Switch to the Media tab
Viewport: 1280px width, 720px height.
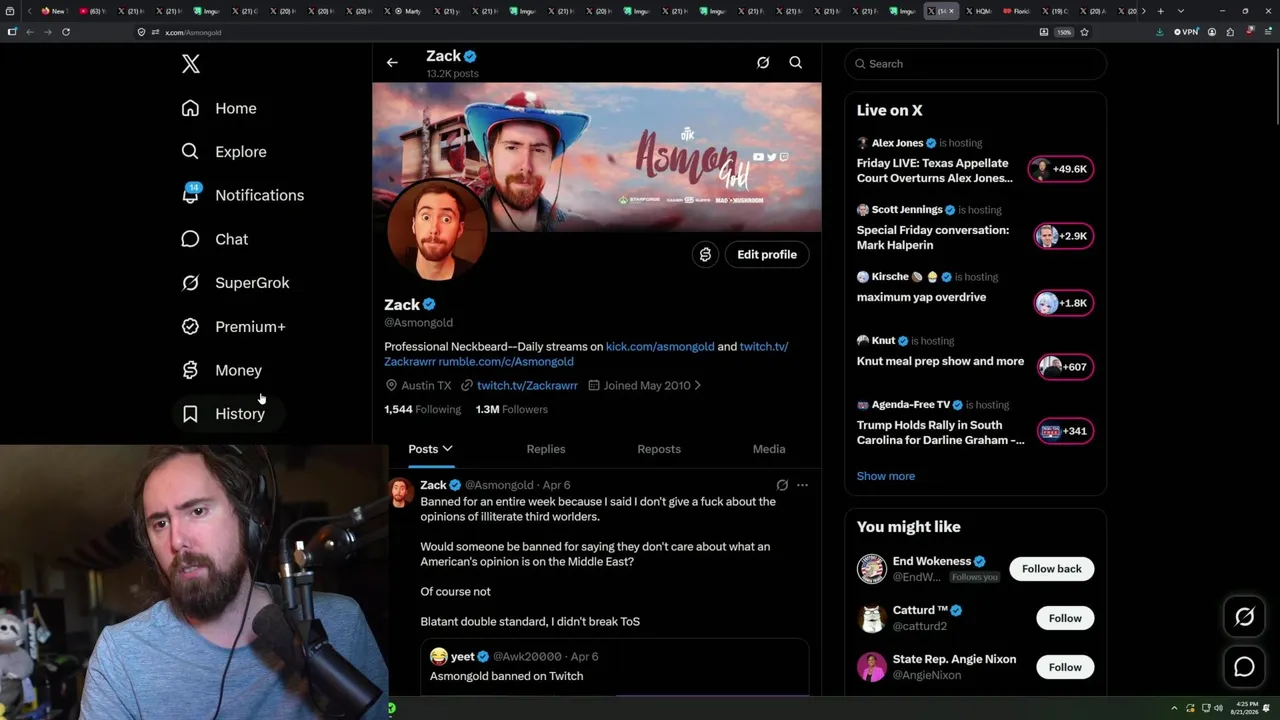click(769, 449)
